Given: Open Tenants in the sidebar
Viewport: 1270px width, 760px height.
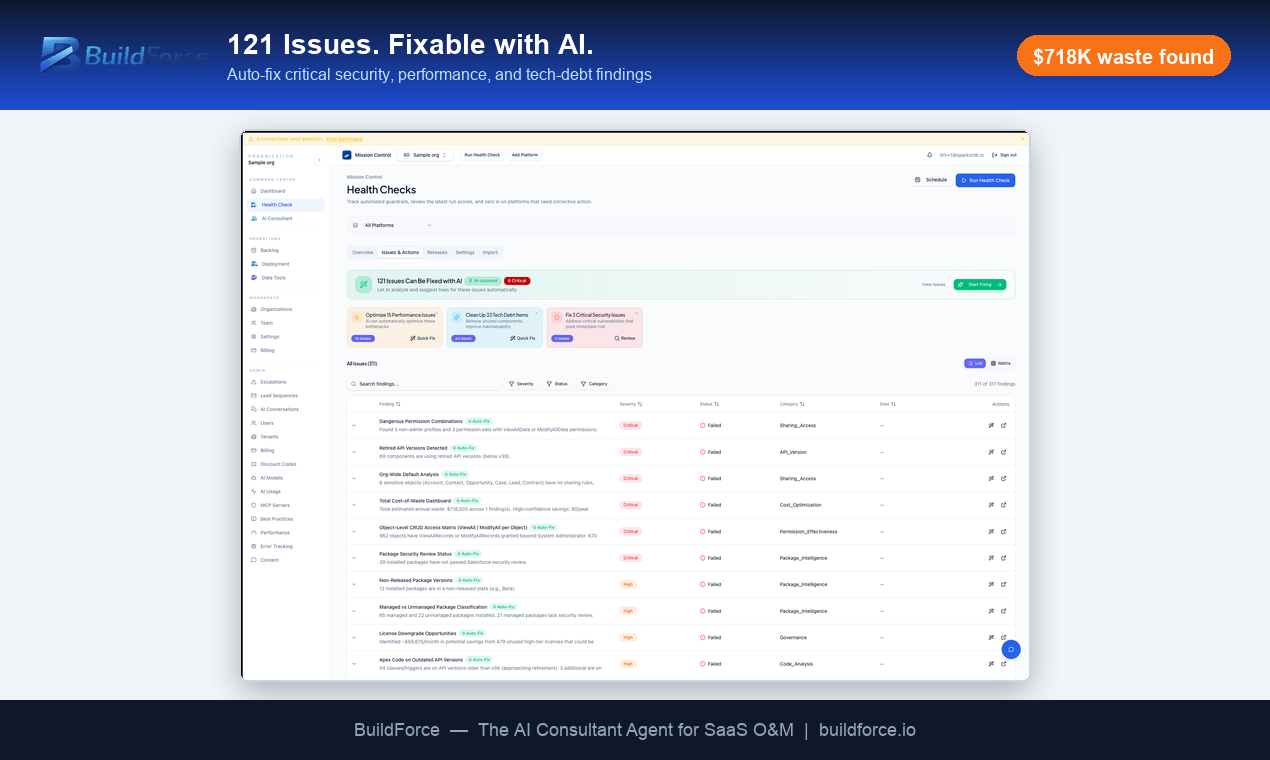Looking at the screenshot, I should 269,437.
